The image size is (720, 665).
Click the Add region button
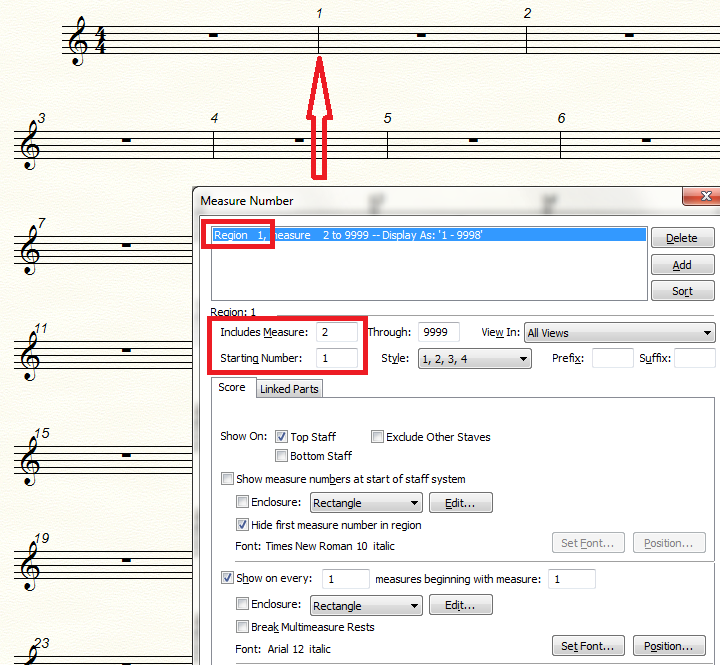(682, 265)
